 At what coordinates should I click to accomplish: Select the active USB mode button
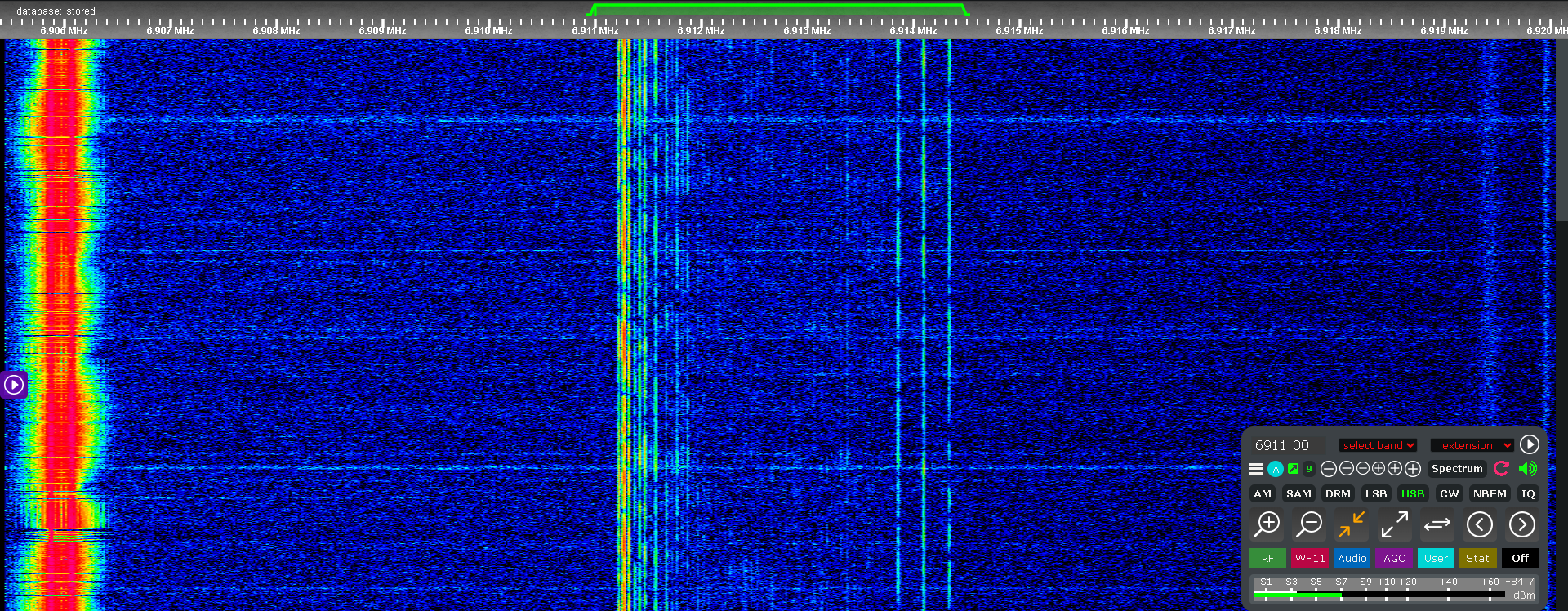[1413, 493]
